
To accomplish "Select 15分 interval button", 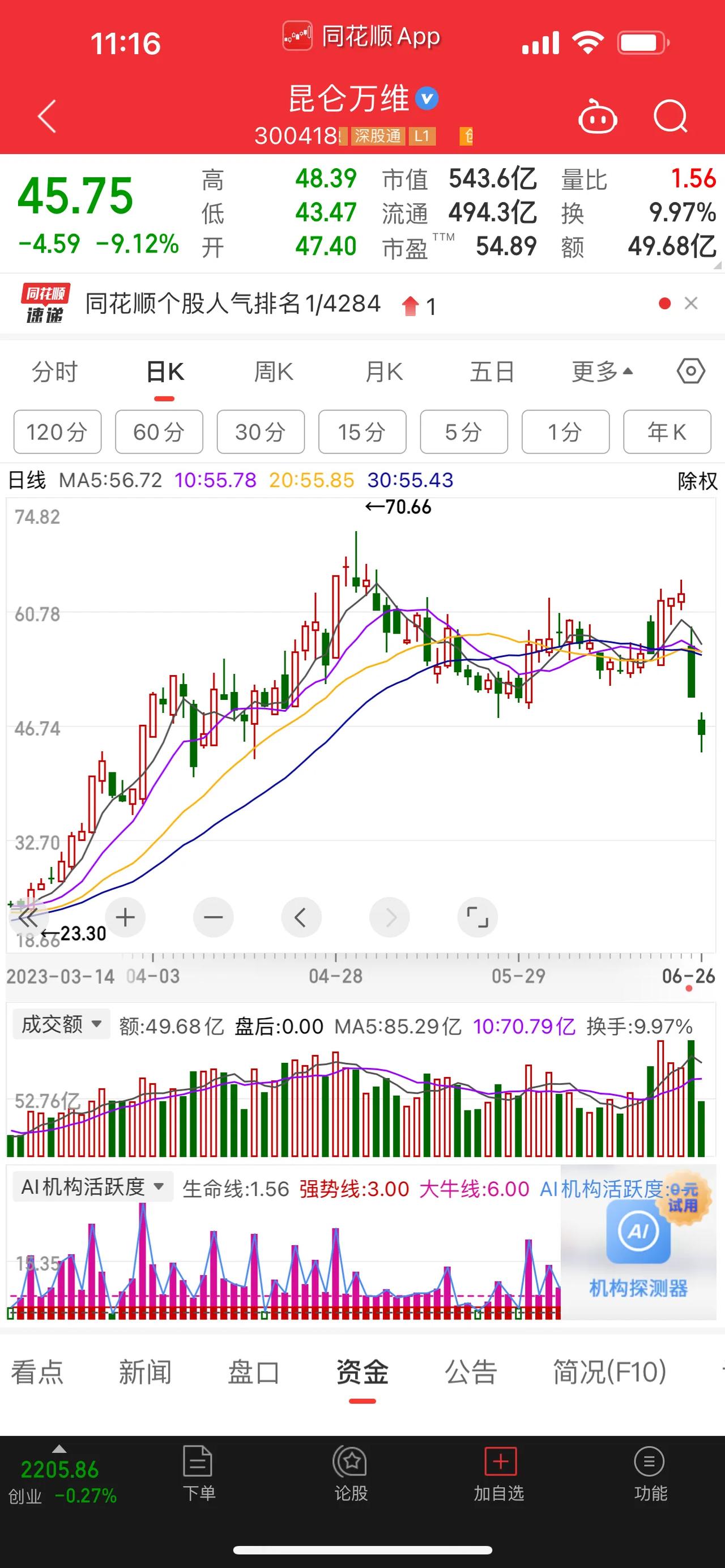I will pyautogui.click(x=362, y=431).
